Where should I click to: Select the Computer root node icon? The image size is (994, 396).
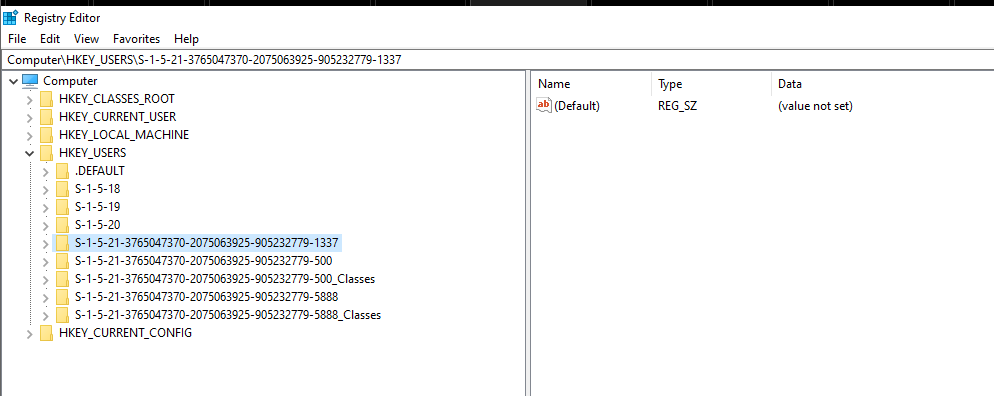point(30,81)
